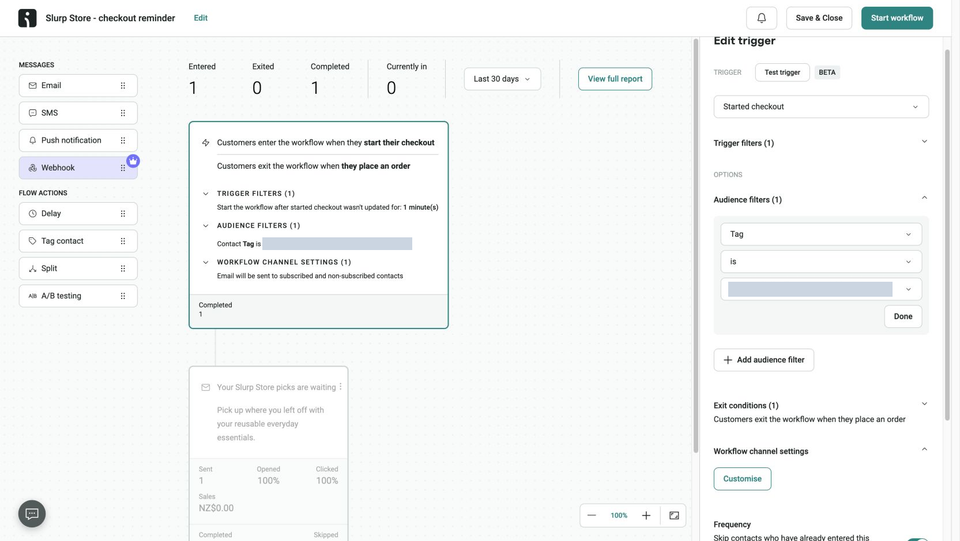Grab the Split drag handle dots

[x=122, y=269]
